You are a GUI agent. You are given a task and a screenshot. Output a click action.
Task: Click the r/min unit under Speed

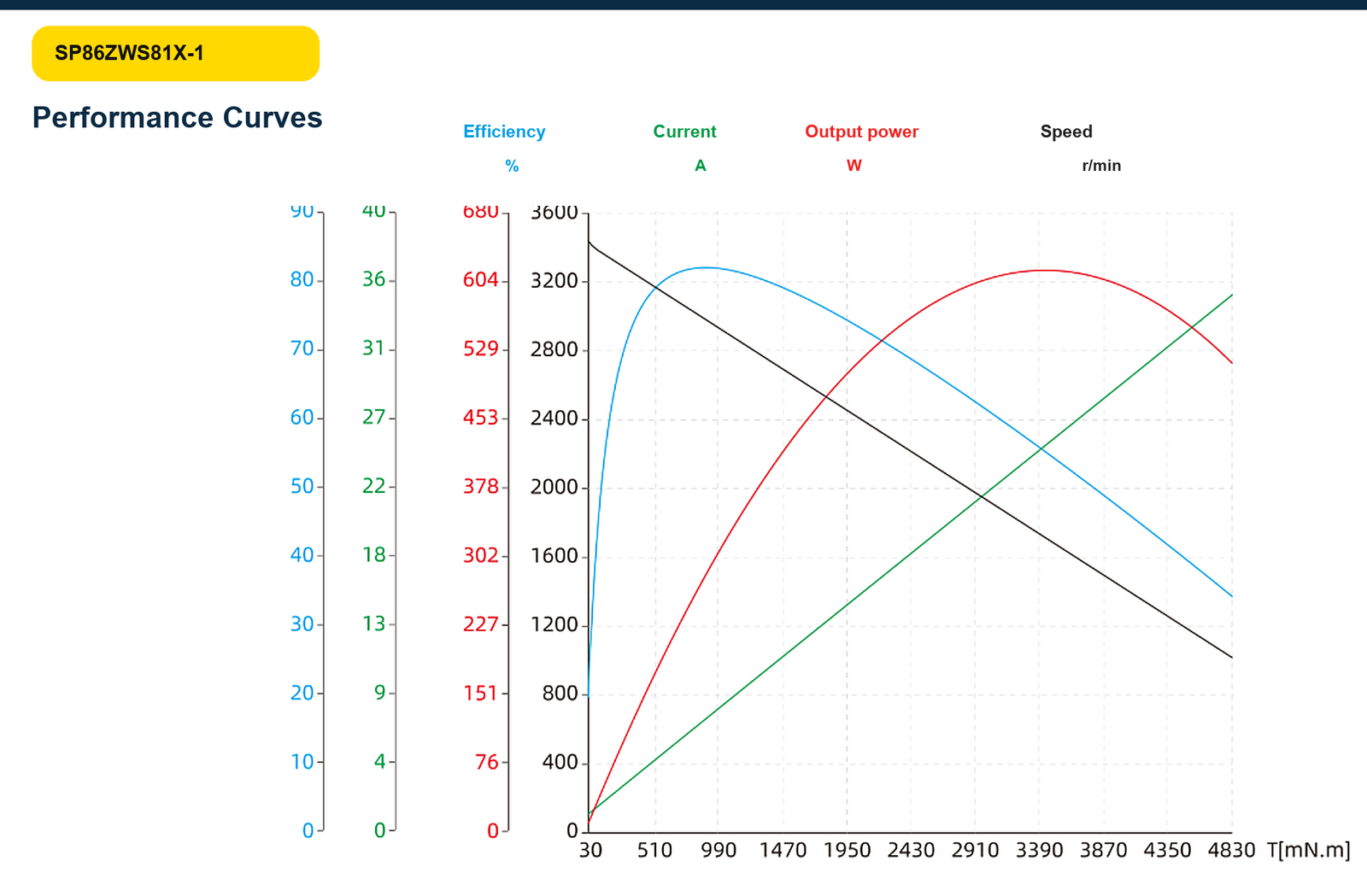click(x=1101, y=166)
